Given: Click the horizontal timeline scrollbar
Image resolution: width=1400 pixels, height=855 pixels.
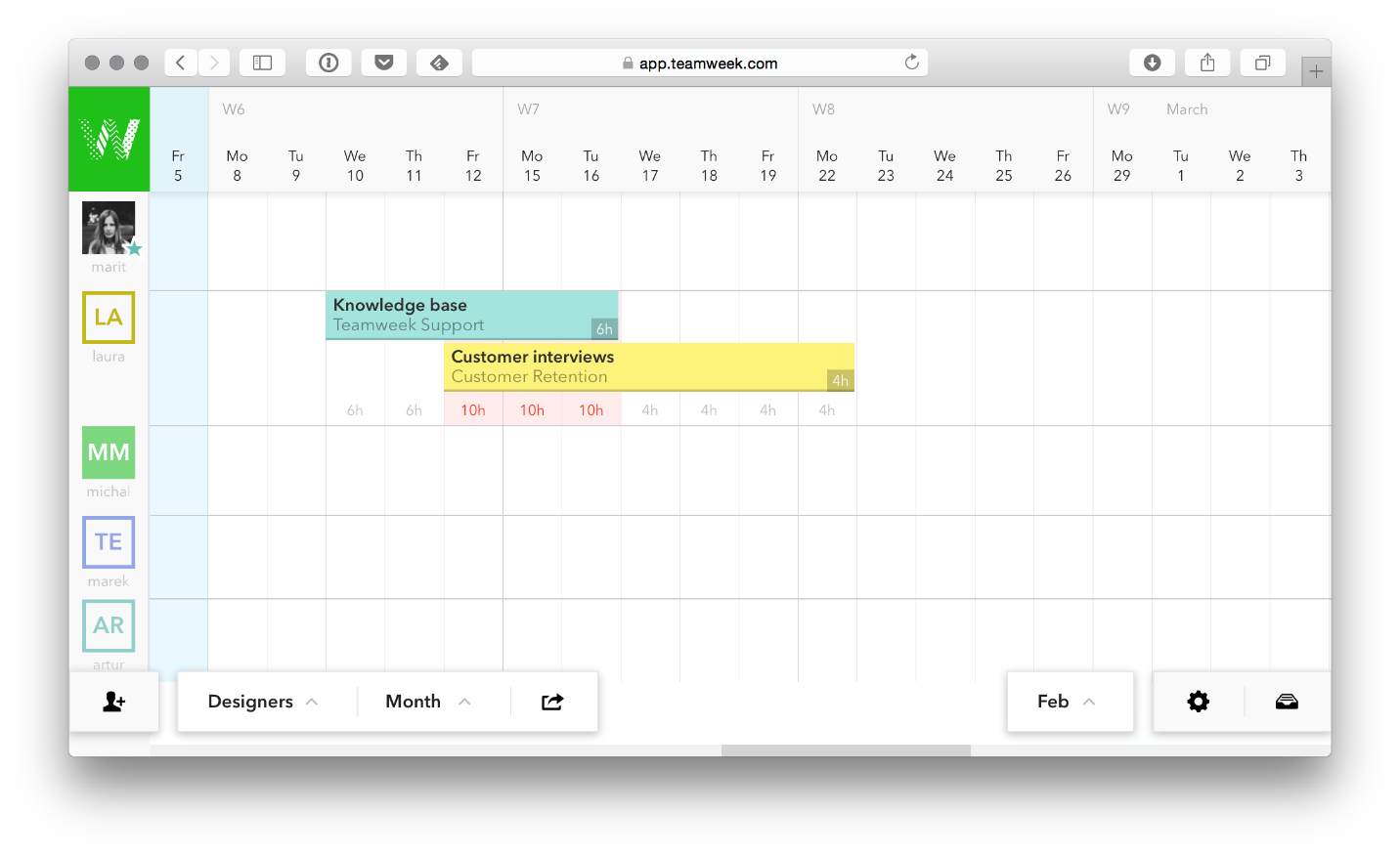Looking at the screenshot, I should (846, 750).
